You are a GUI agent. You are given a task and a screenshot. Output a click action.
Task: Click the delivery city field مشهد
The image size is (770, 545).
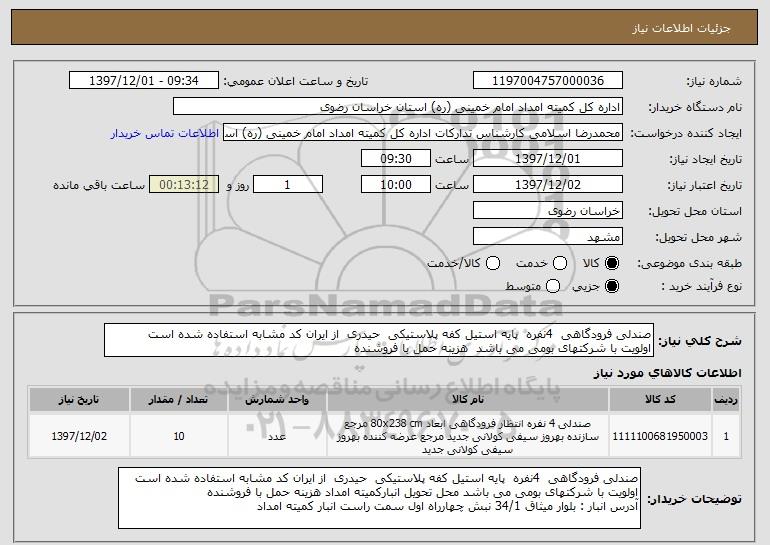pyautogui.click(x=548, y=237)
